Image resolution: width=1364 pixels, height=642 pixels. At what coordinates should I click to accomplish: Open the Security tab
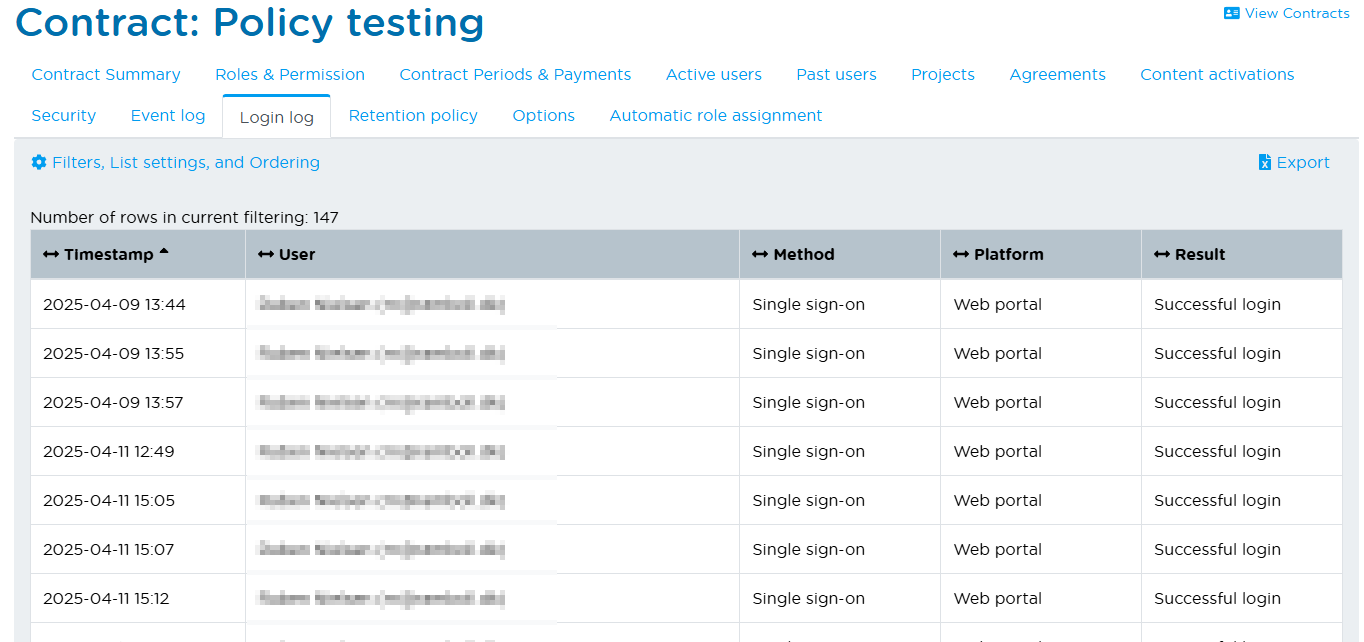[63, 115]
